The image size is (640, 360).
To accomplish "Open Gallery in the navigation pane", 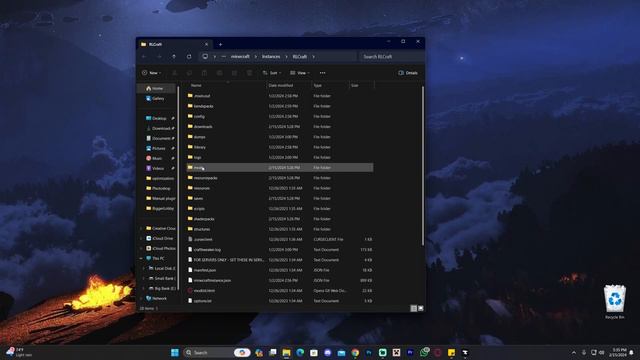I will pos(157,98).
